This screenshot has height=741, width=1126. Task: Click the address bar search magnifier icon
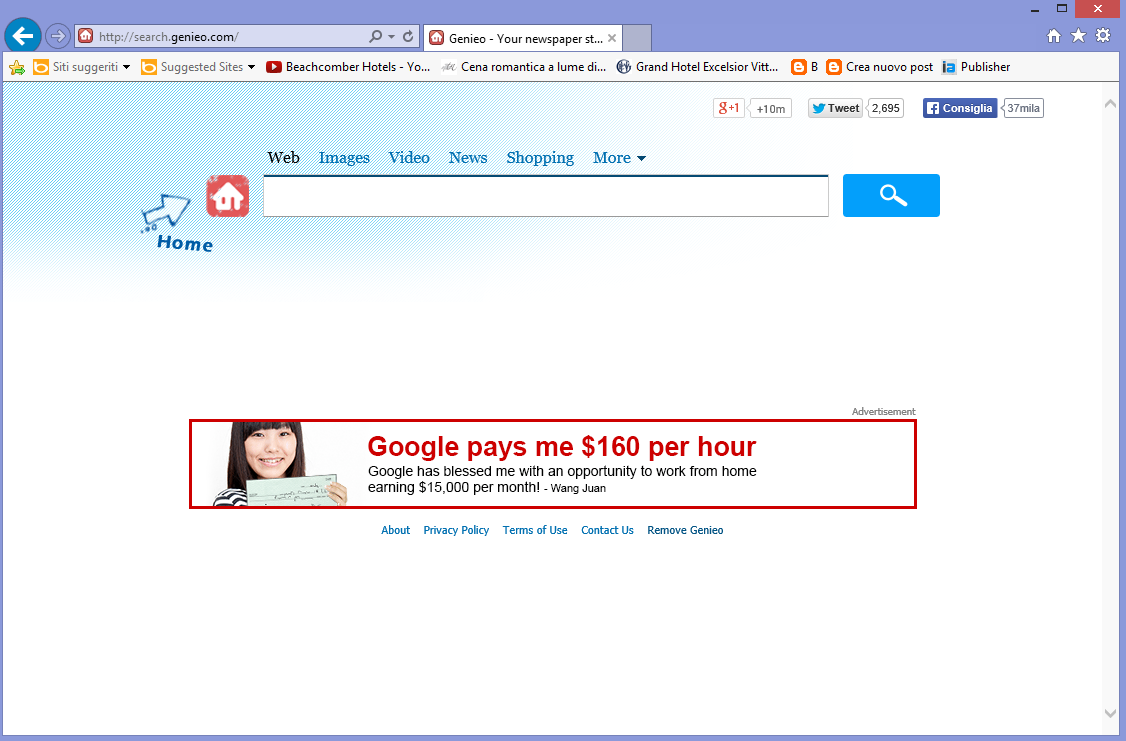[x=375, y=37]
